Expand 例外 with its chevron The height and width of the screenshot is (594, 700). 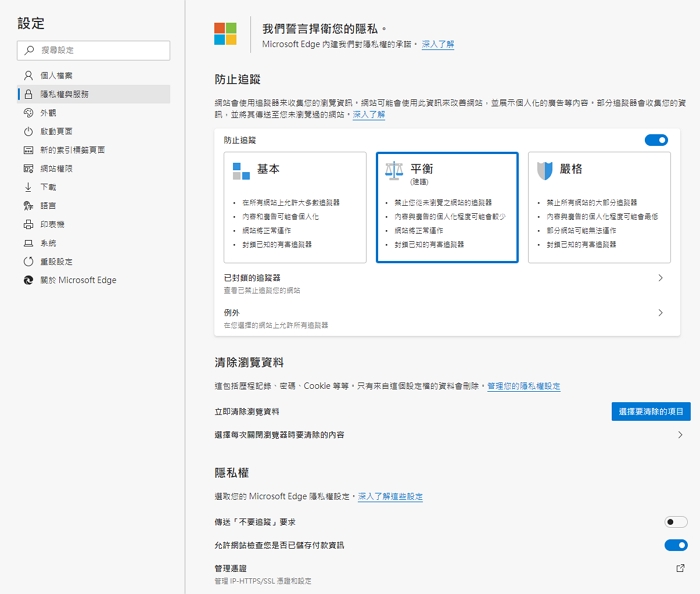click(x=661, y=312)
